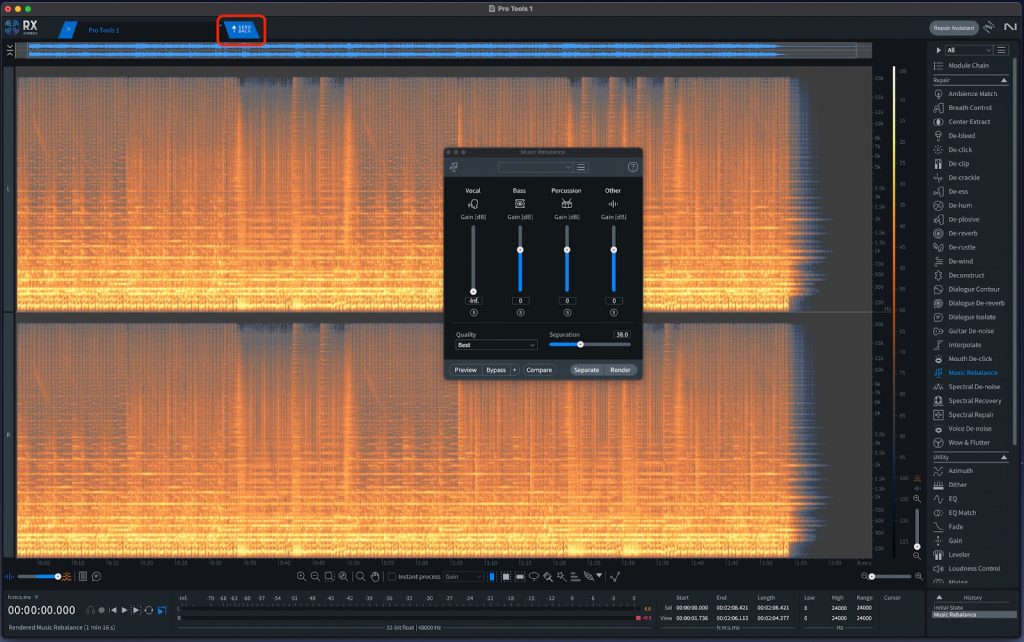
Task: Click the Music Rebalance help question mark
Action: click(631, 166)
